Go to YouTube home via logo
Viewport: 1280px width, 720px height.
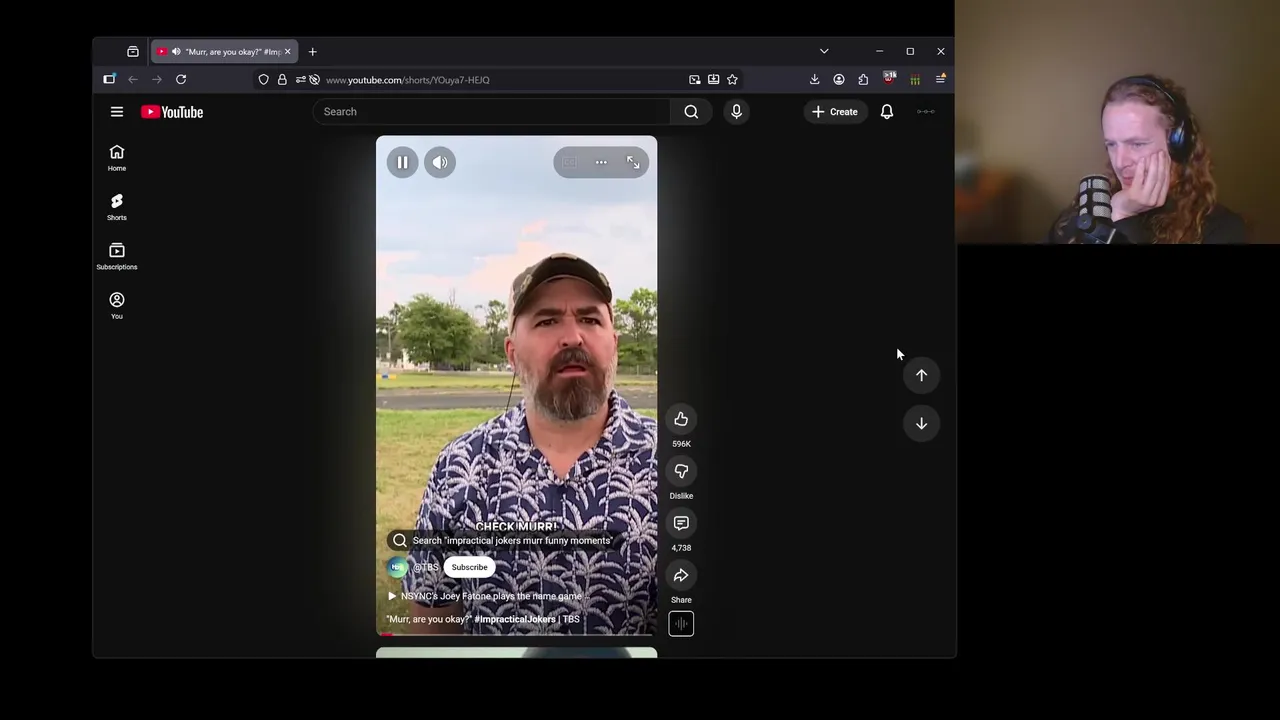coord(172,112)
